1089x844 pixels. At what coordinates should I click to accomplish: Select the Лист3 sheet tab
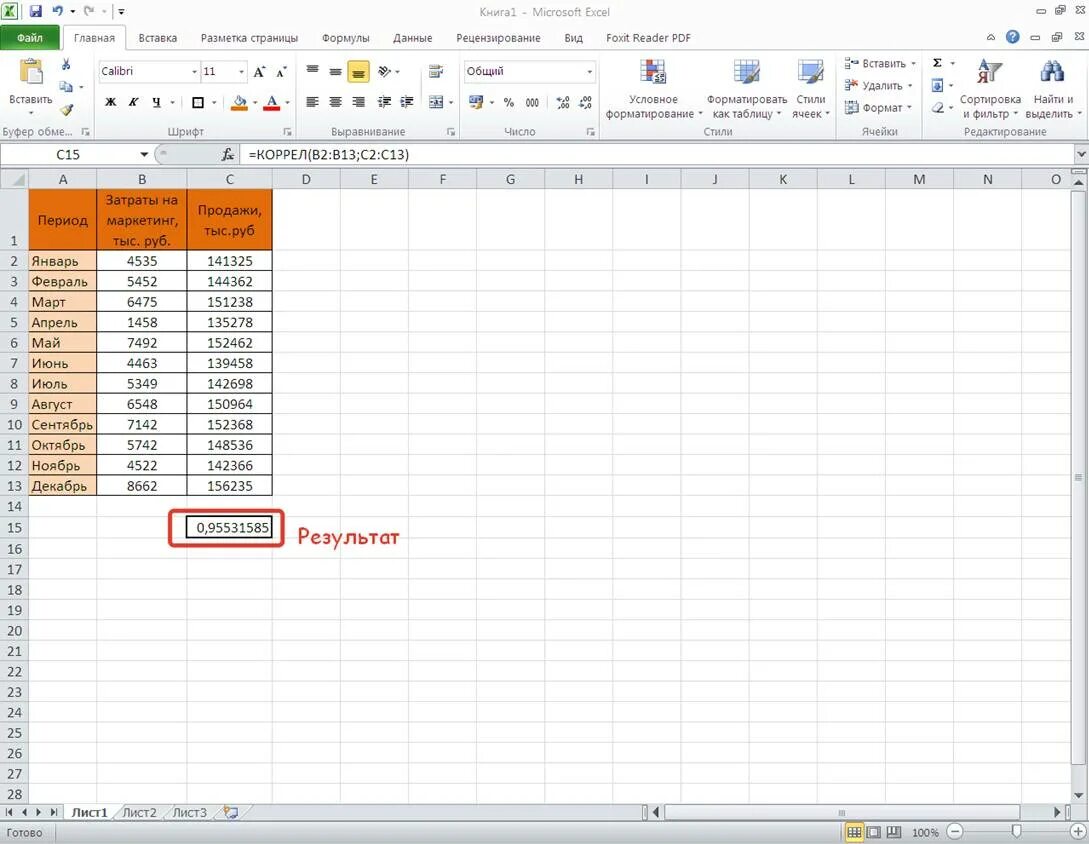190,812
